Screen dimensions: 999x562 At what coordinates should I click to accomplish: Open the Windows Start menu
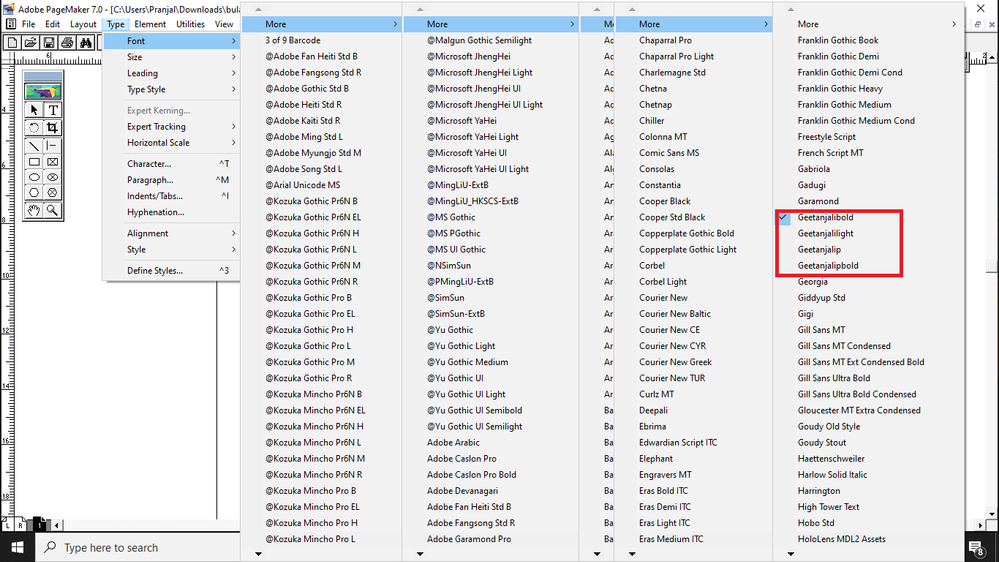17,547
